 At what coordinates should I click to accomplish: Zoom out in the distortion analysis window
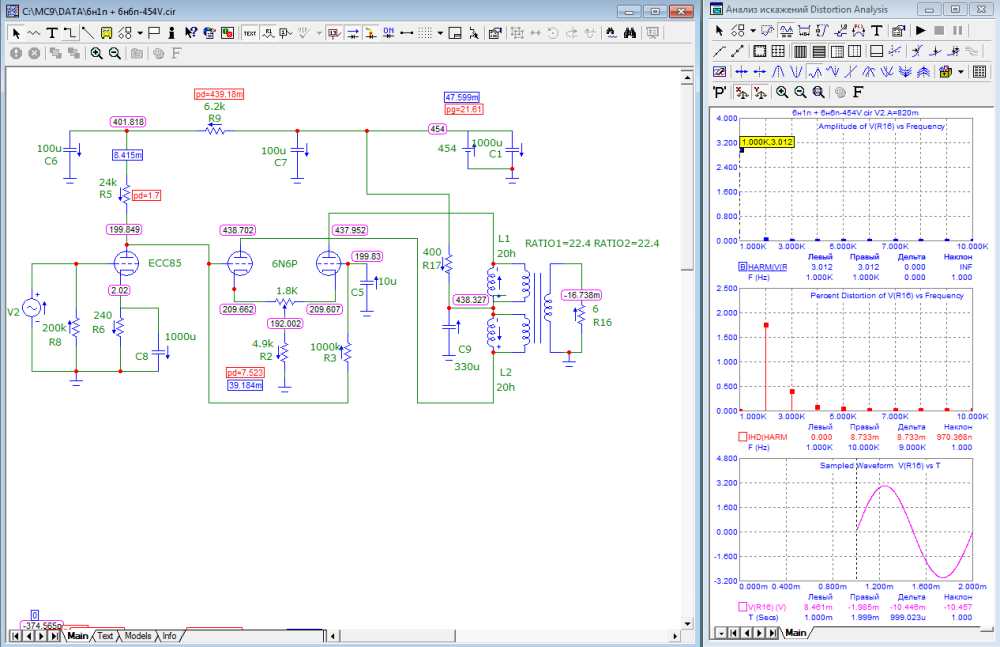coord(799,92)
